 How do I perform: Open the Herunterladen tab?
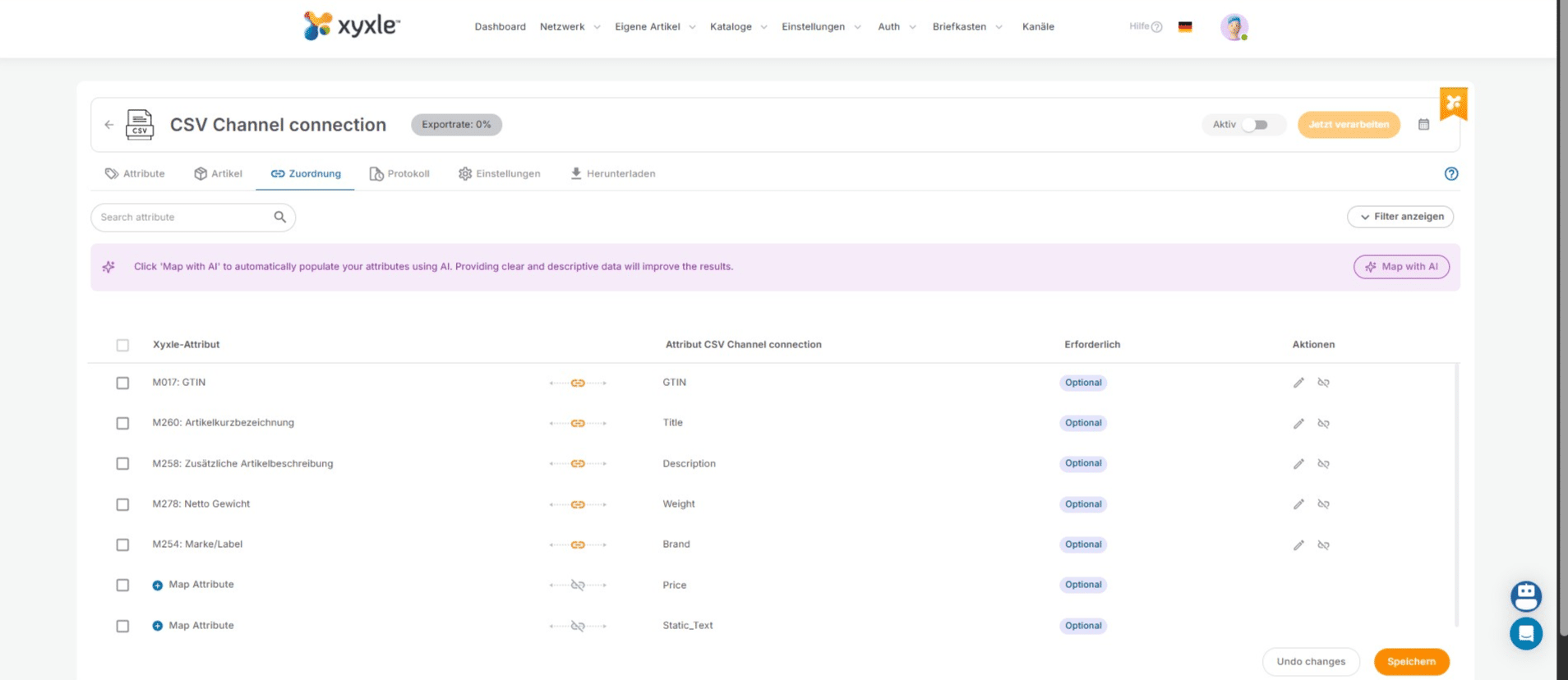click(613, 174)
